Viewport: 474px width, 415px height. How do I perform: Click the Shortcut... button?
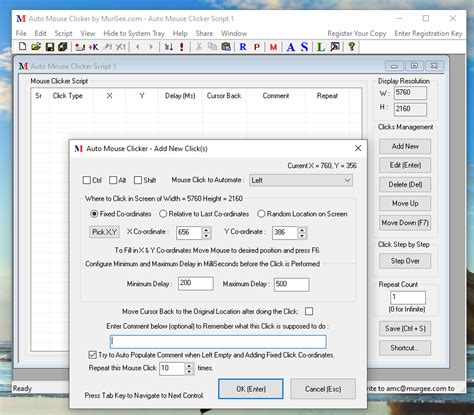pyautogui.click(x=405, y=348)
